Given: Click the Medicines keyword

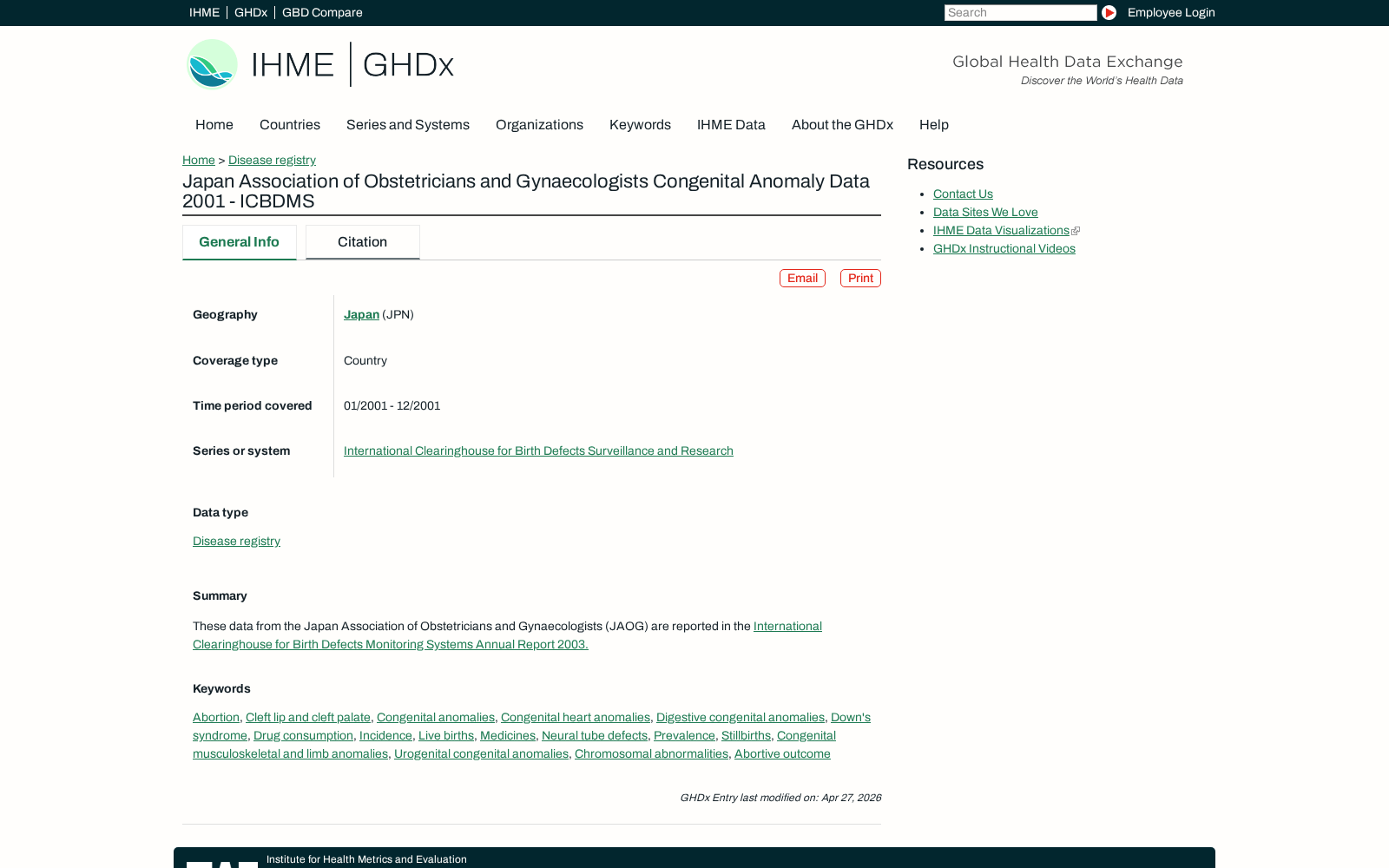Looking at the screenshot, I should [x=508, y=735].
